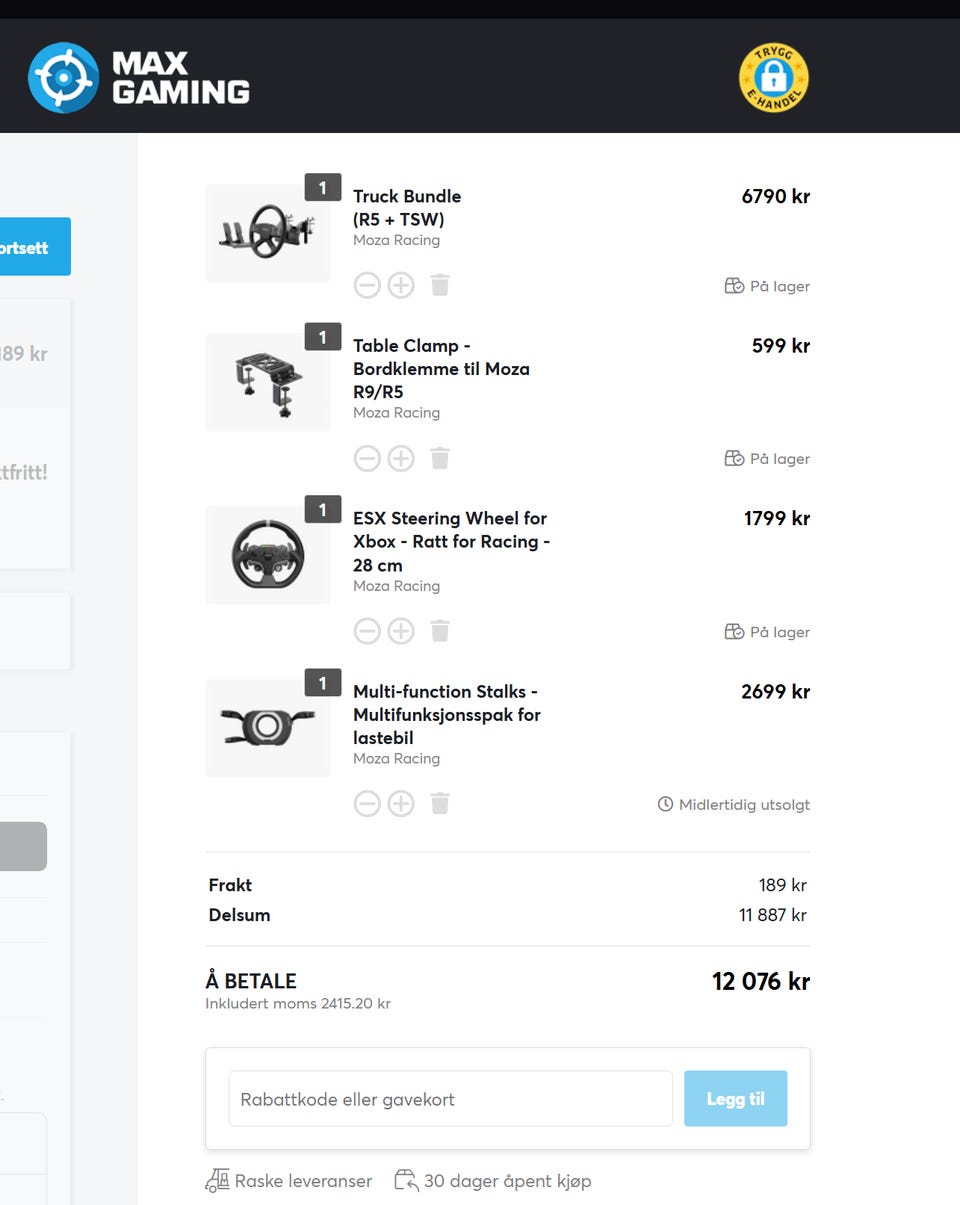The image size is (960, 1205).
Task: Open Multi-function Stalks product thumbnail
Action: [268, 728]
